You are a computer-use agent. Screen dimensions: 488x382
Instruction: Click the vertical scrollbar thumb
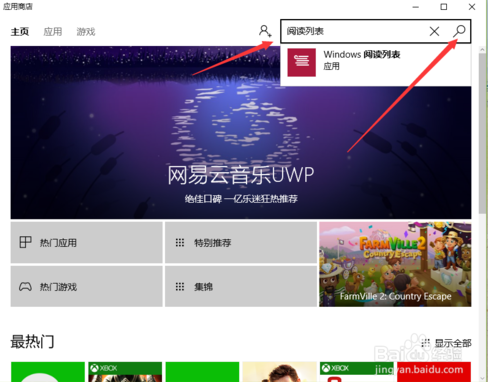pyautogui.click(x=482, y=133)
